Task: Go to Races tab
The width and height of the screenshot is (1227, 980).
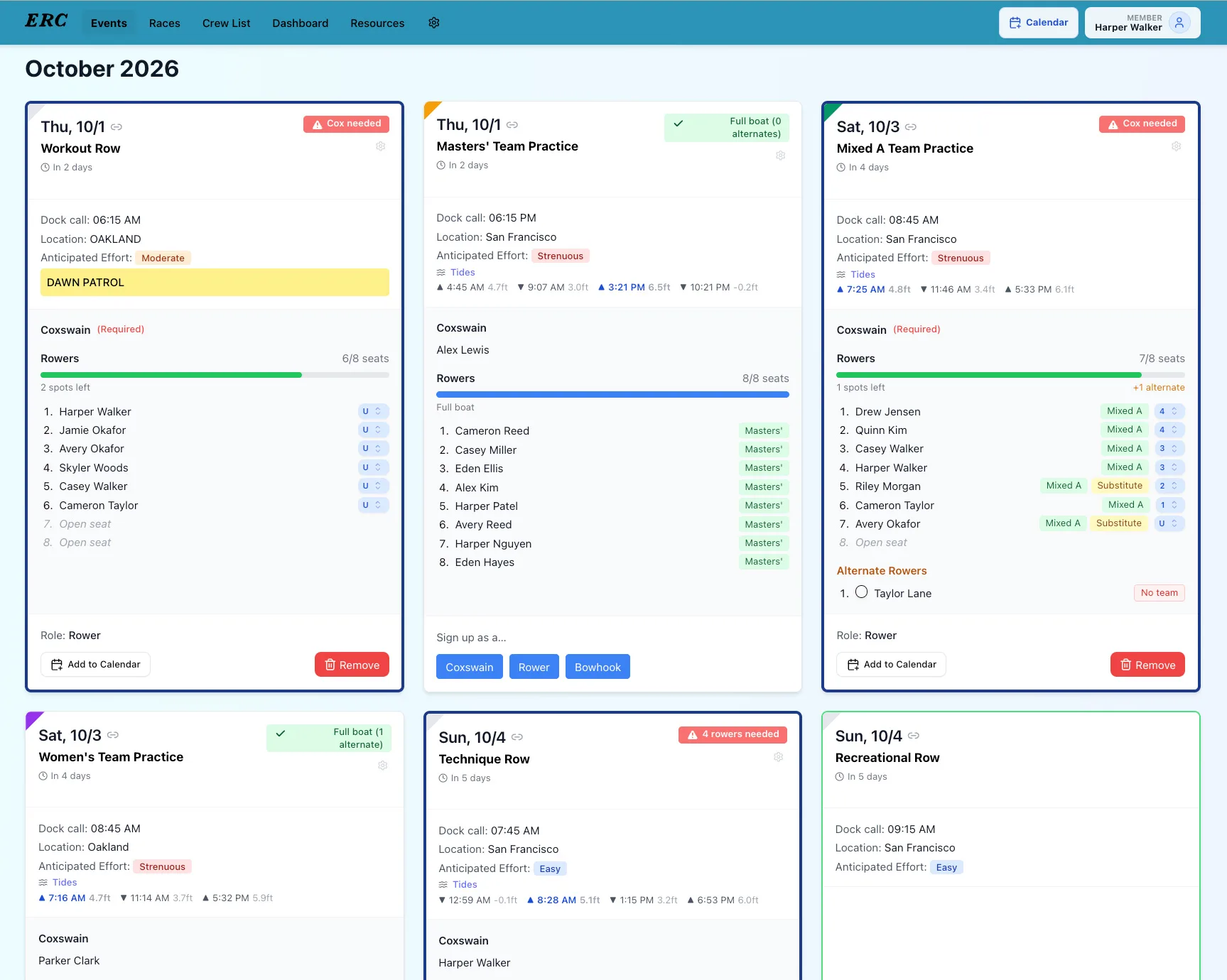Action: [165, 23]
